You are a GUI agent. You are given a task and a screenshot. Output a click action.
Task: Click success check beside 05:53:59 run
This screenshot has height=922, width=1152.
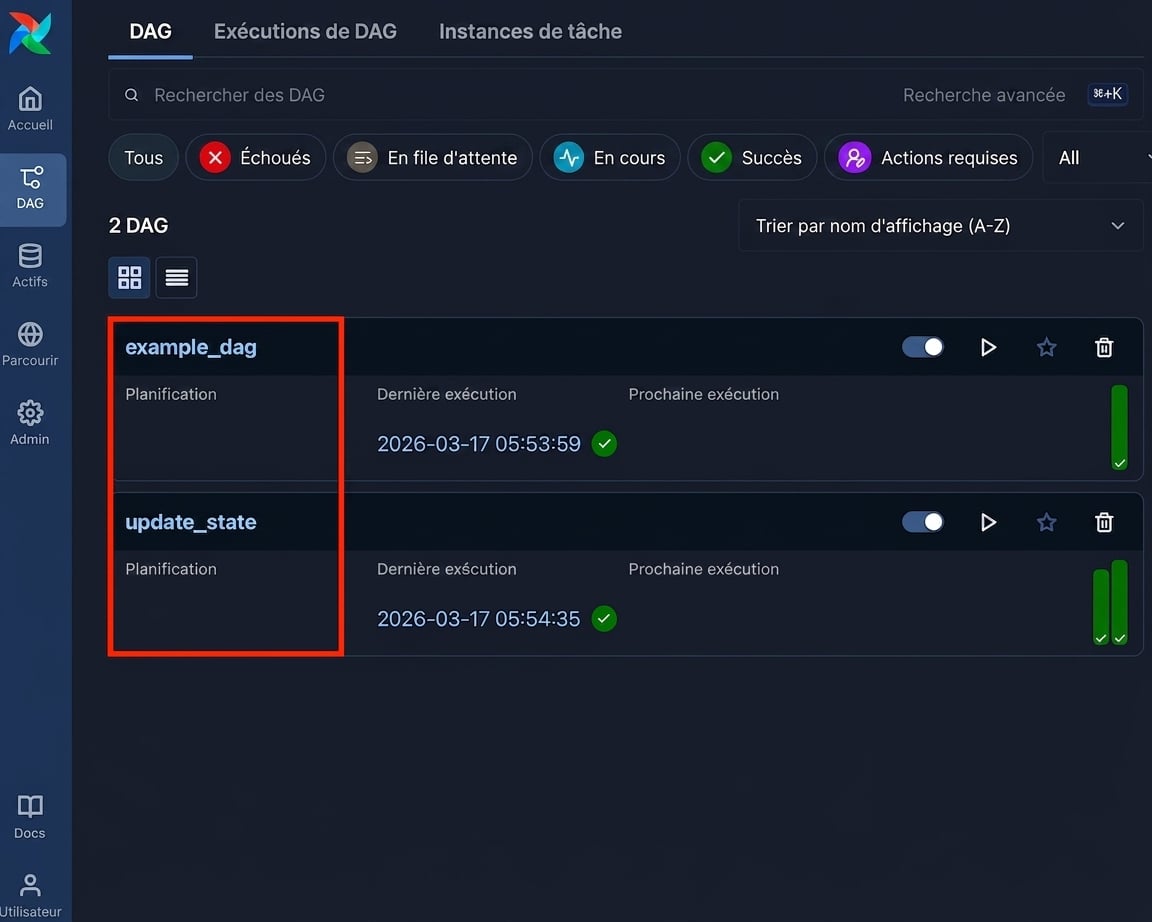(604, 444)
